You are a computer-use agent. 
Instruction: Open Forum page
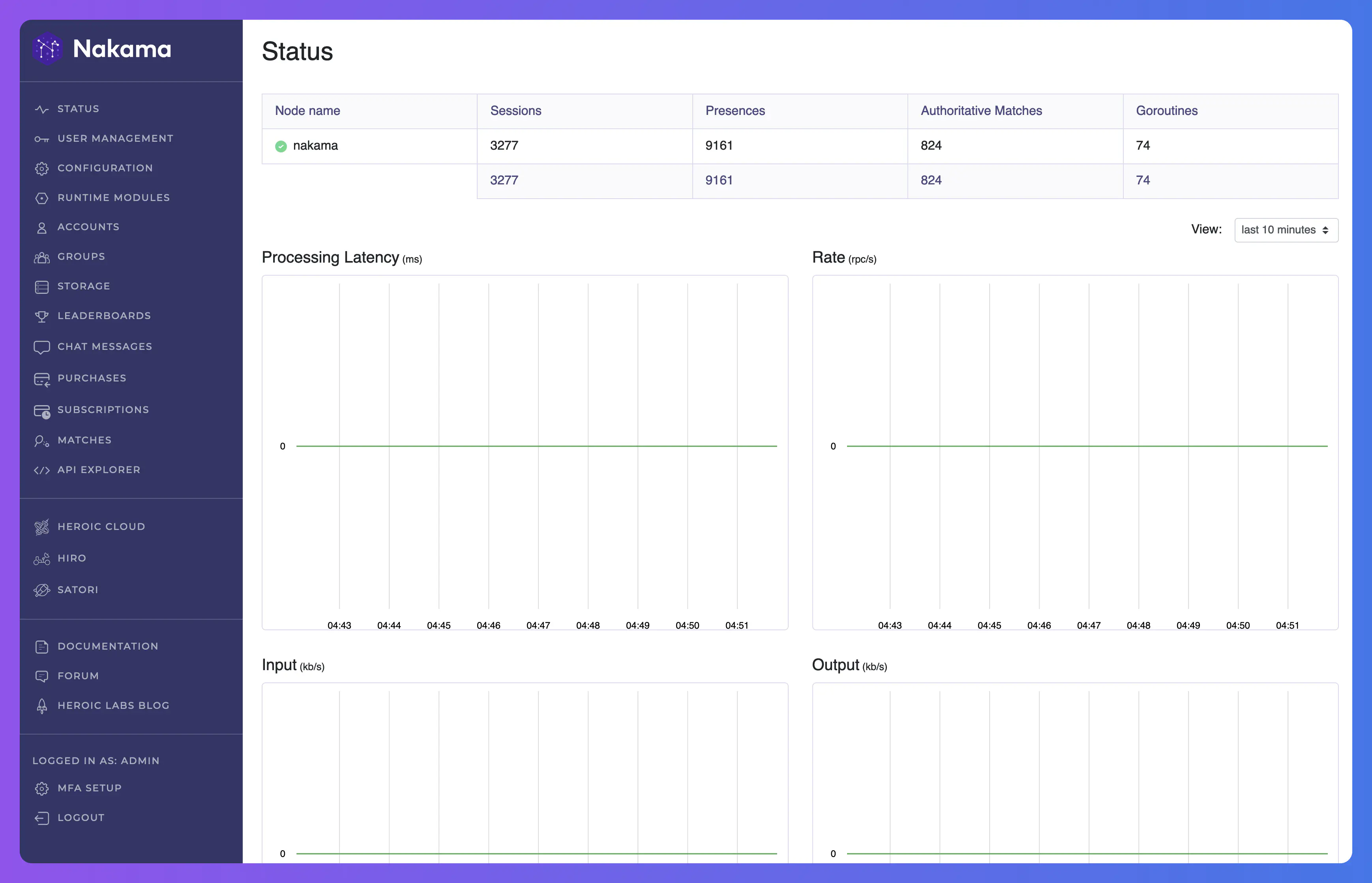pos(78,675)
